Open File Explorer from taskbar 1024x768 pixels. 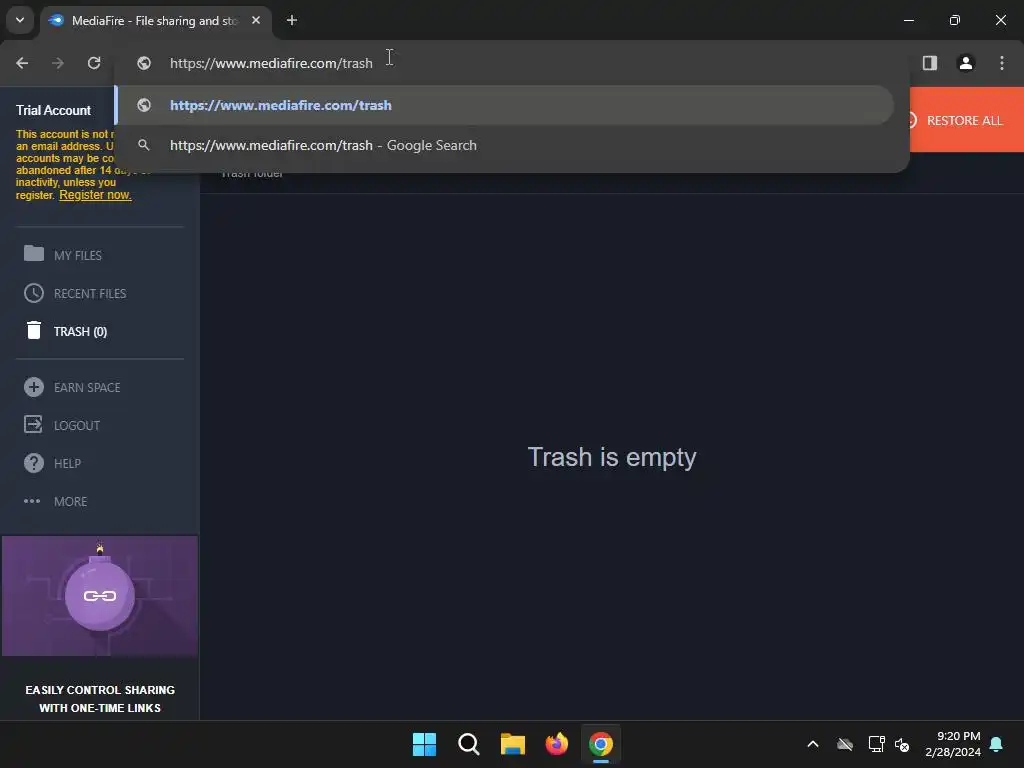[513, 744]
